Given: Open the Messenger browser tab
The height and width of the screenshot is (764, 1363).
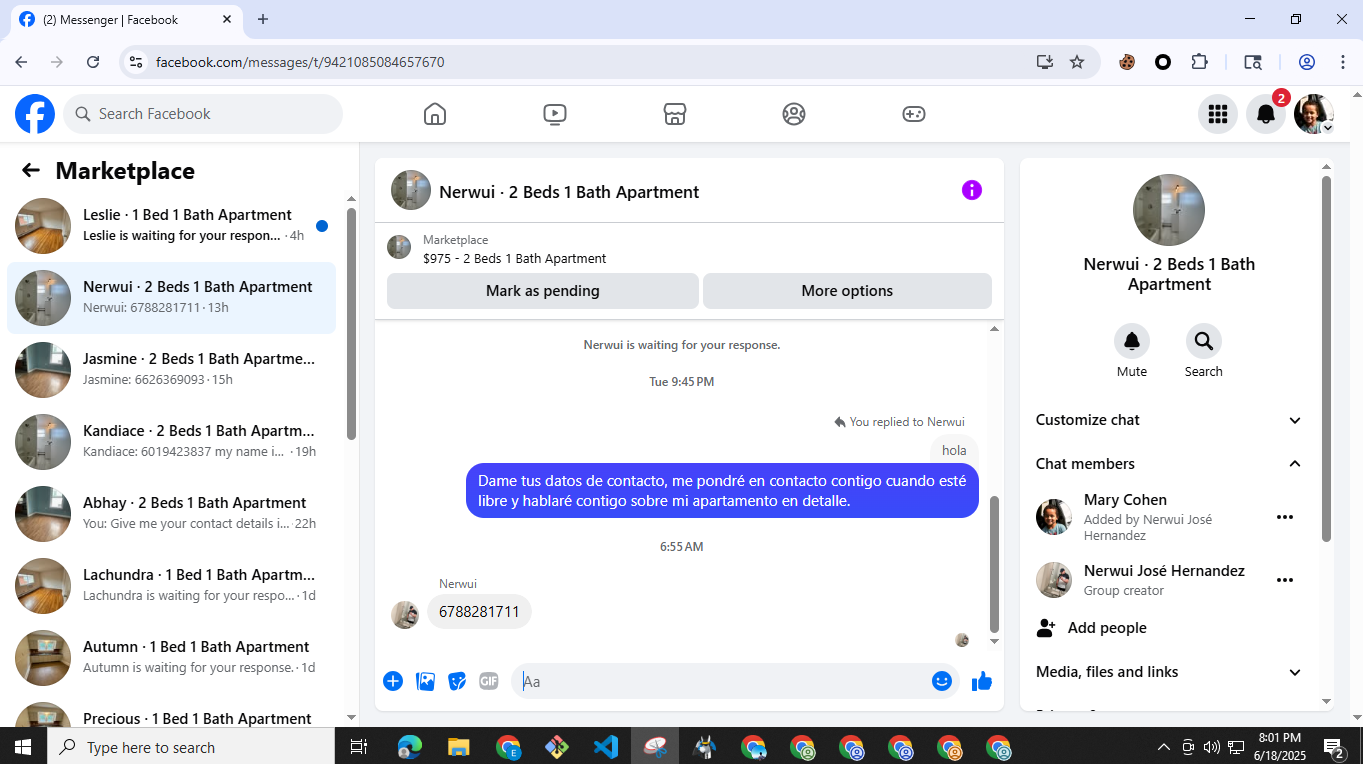Looking at the screenshot, I should [x=126, y=19].
